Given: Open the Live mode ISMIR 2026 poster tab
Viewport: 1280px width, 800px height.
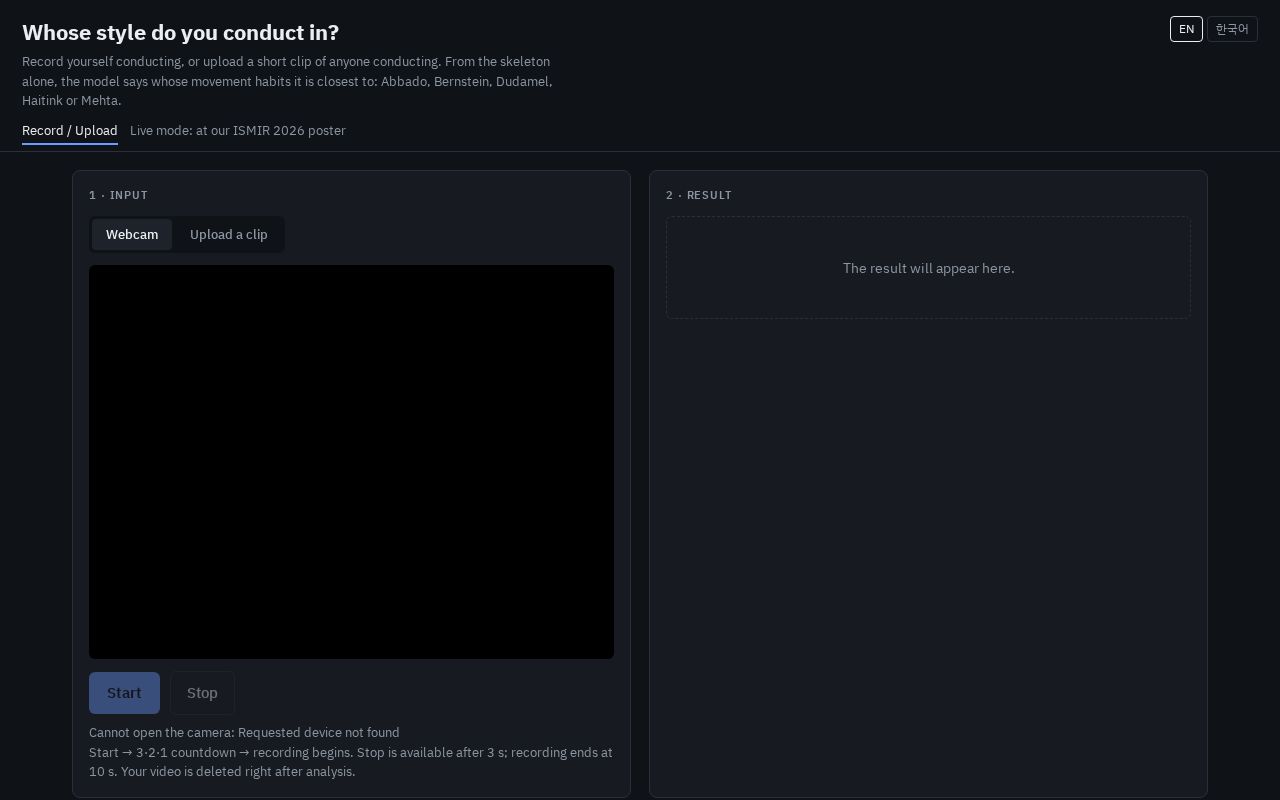Looking at the screenshot, I should [x=238, y=131].
